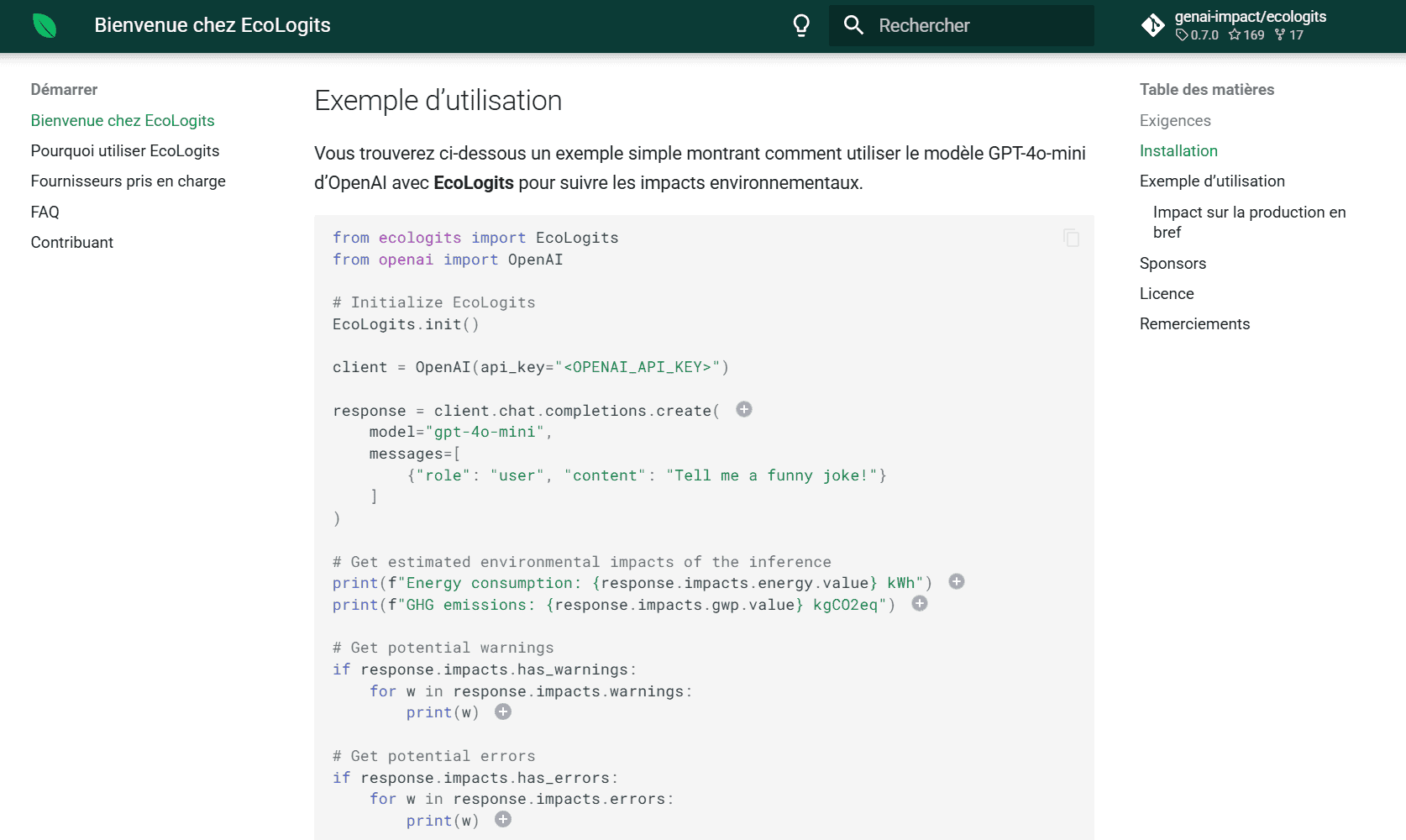Expand annotation next to Energy consumption line

957,582
